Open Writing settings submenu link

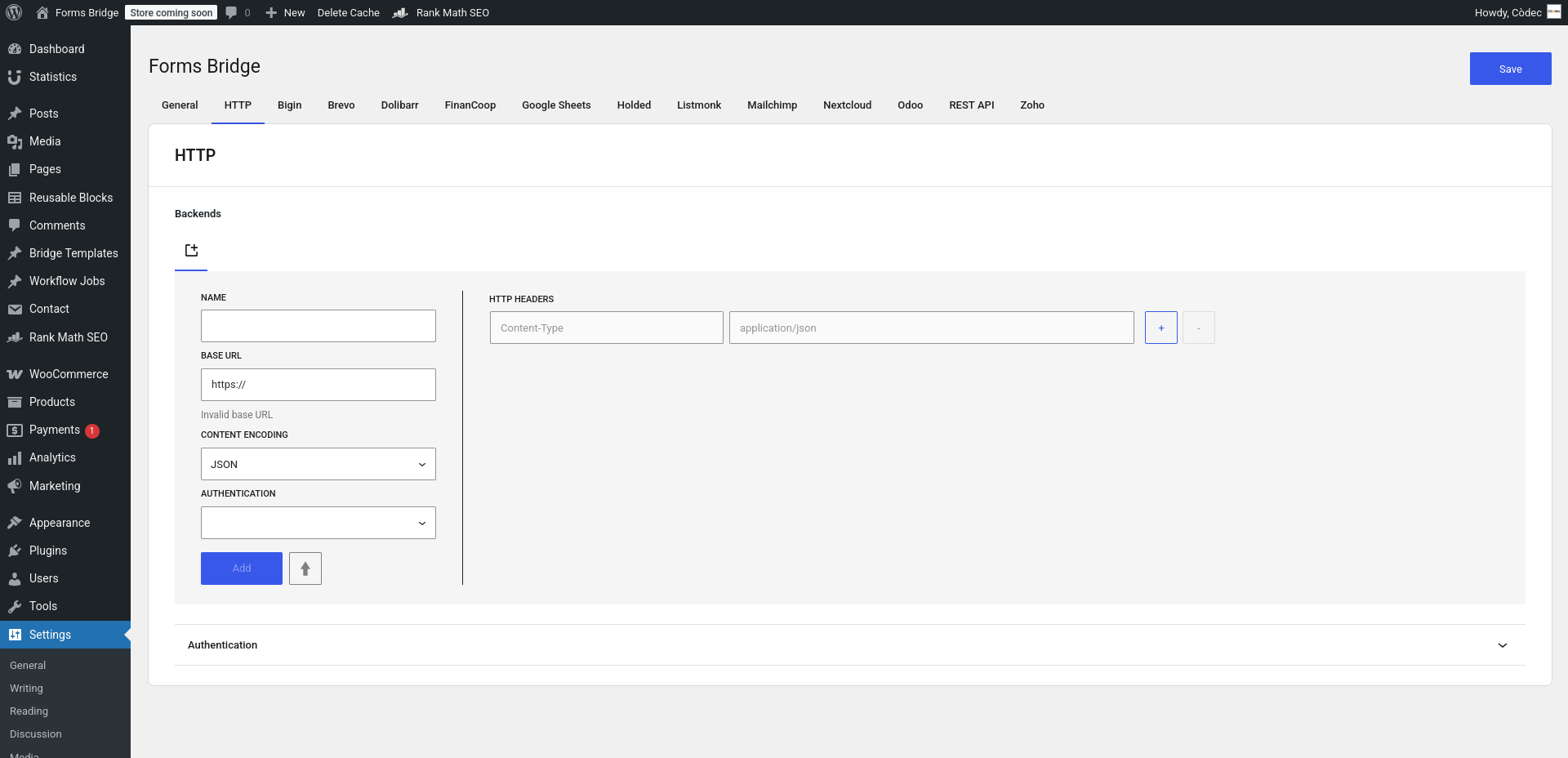coord(26,689)
